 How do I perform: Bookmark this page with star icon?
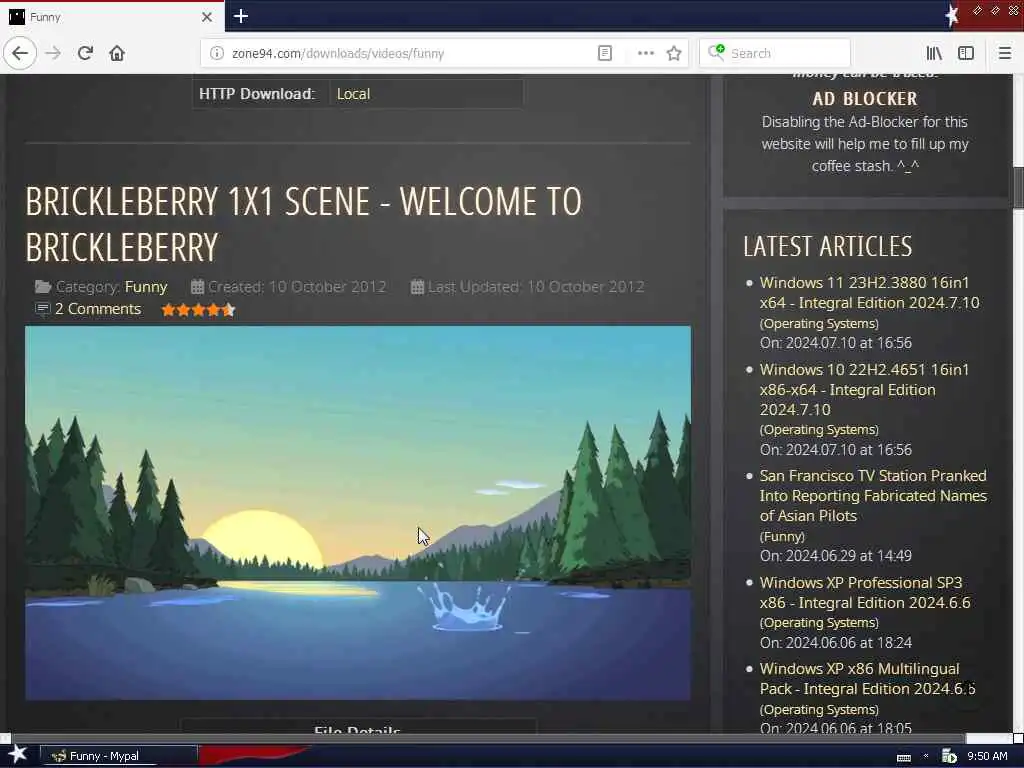coord(674,53)
